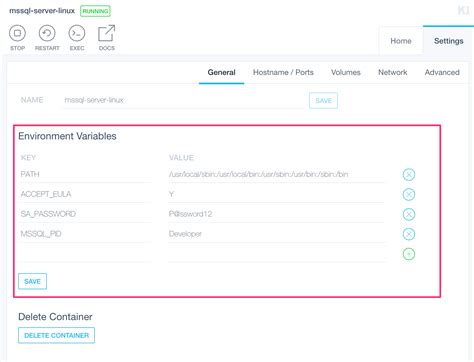Open the Volumes tab
Viewport: 474px width, 362px height.
click(x=346, y=72)
